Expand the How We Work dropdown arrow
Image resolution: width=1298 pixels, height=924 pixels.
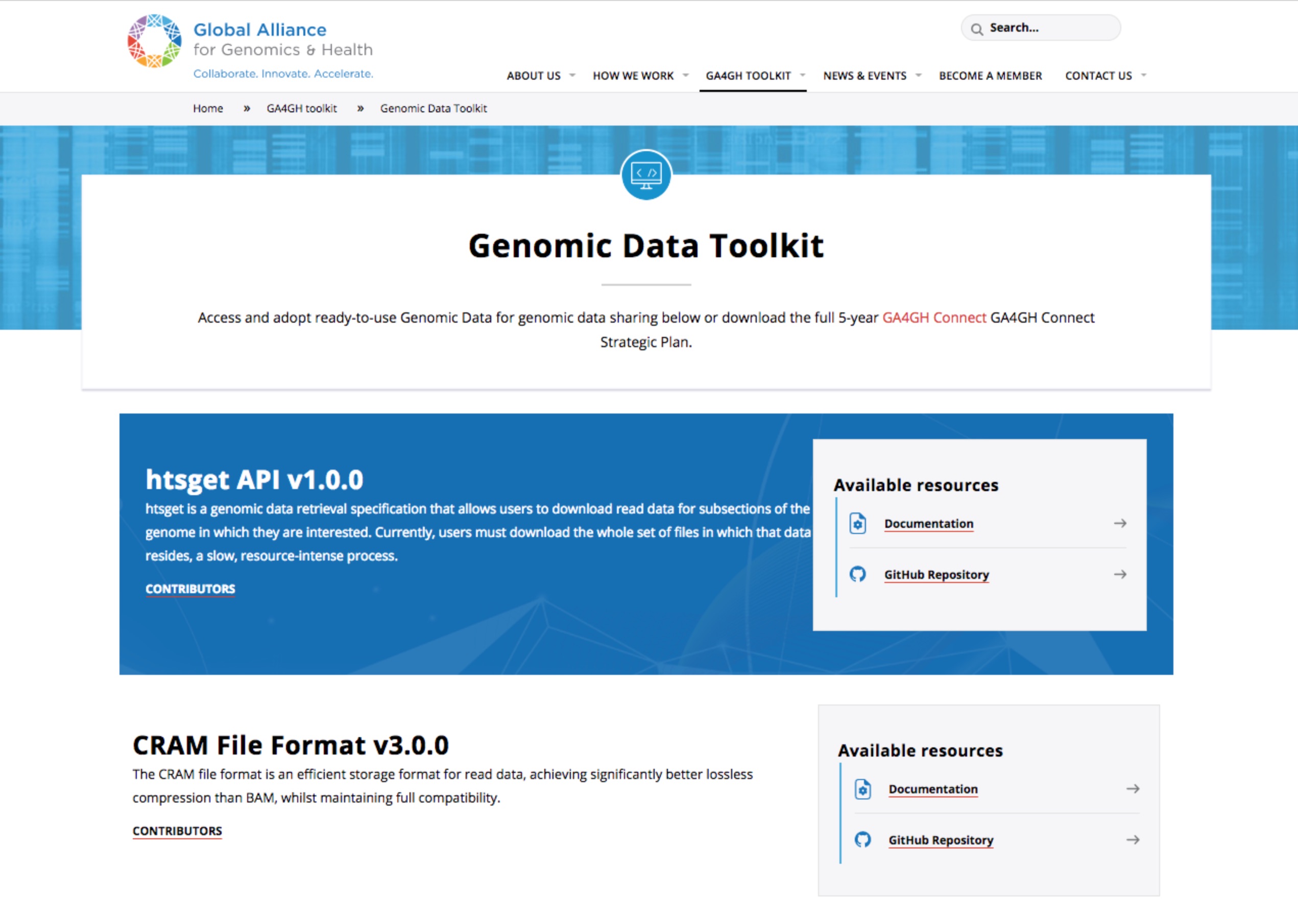click(685, 75)
